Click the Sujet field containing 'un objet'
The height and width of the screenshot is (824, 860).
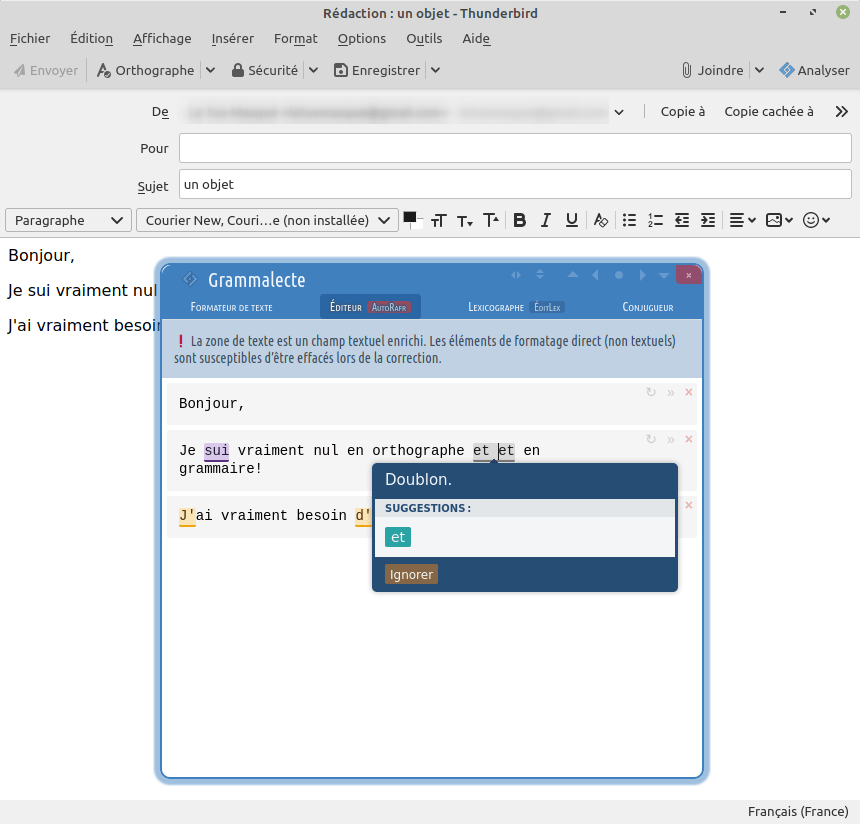(x=515, y=184)
